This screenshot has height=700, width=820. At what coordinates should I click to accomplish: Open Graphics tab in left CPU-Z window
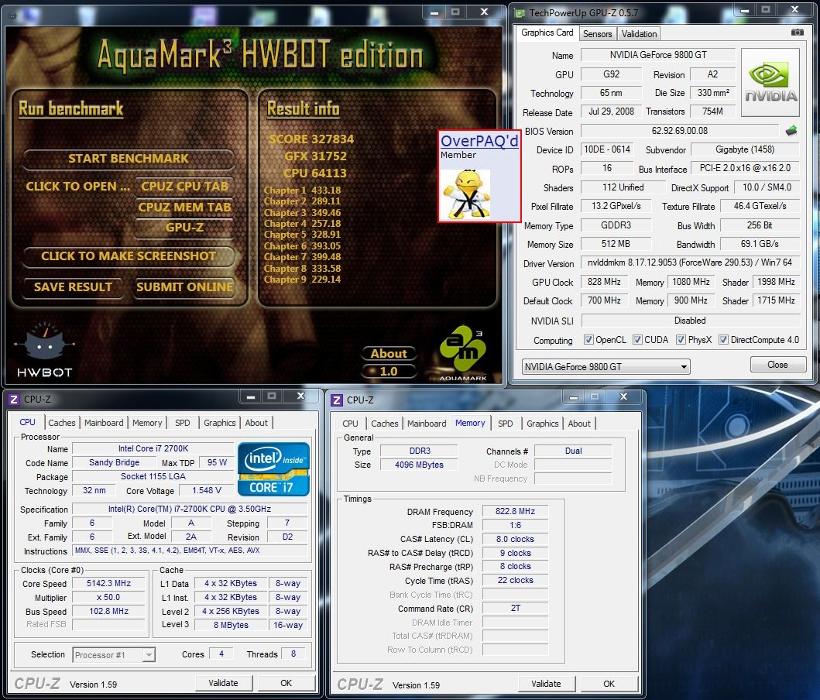point(220,423)
